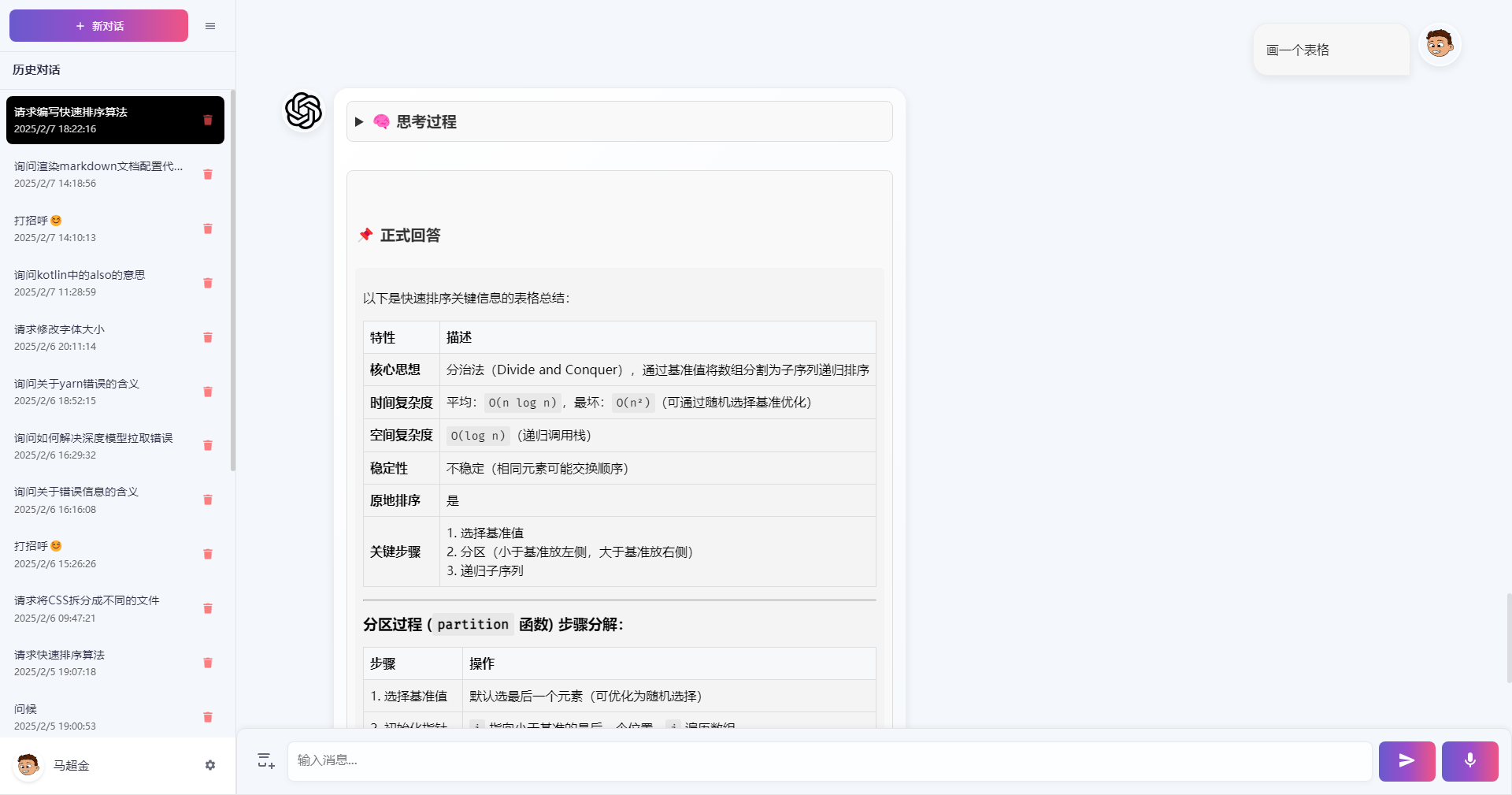Delete the 请求编写快速排序算法 conversation
1512x795 pixels.
tap(208, 120)
